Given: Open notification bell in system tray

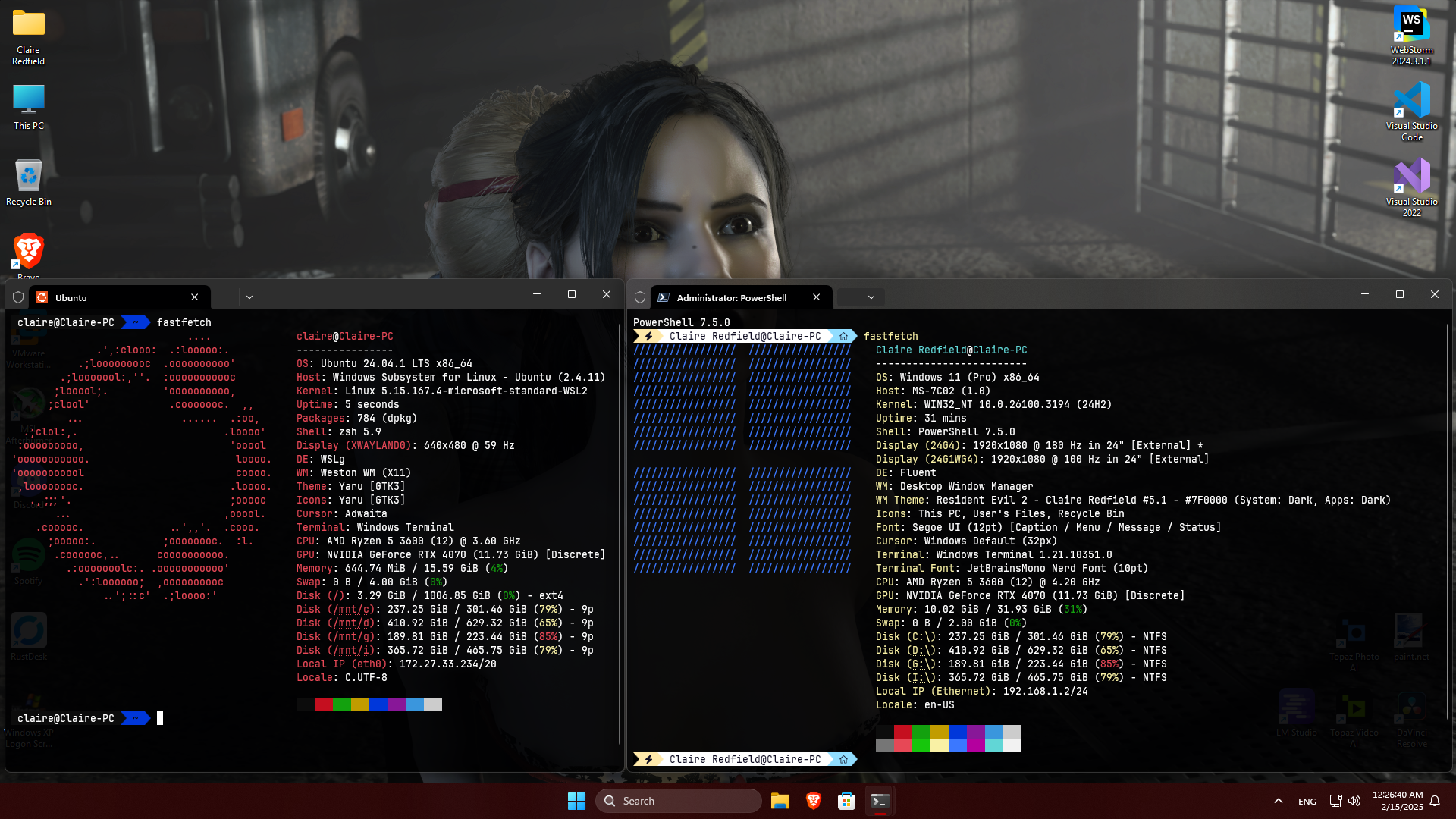Looking at the screenshot, I should tap(1435, 801).
